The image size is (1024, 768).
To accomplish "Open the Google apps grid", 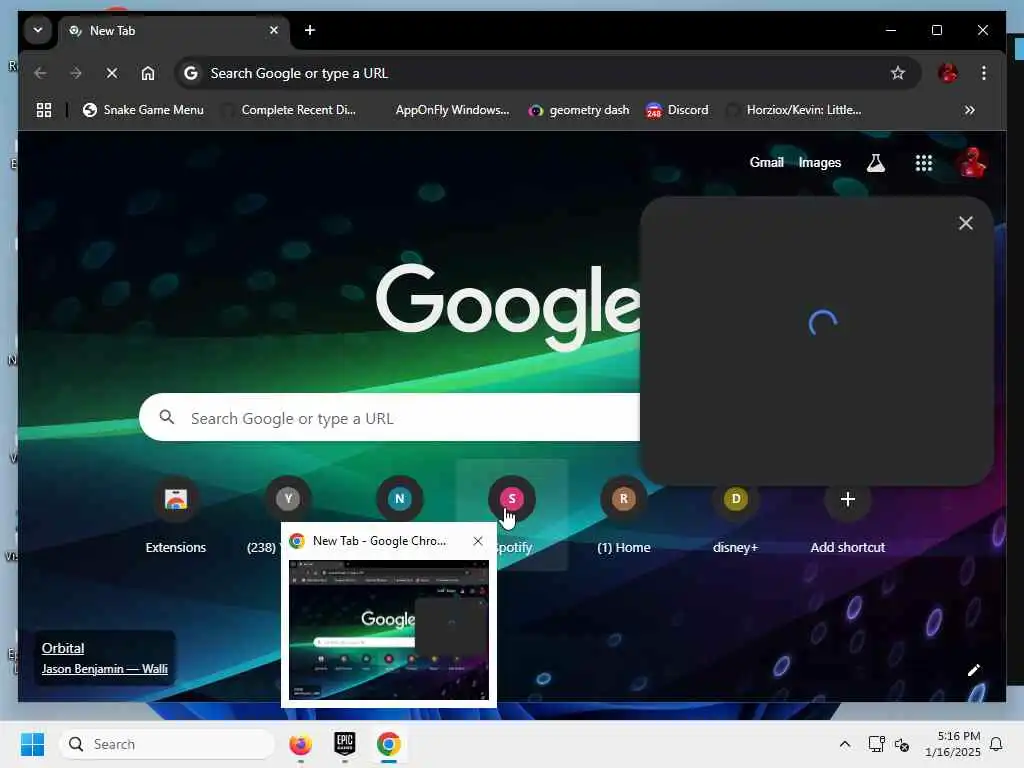I will 923,163.
